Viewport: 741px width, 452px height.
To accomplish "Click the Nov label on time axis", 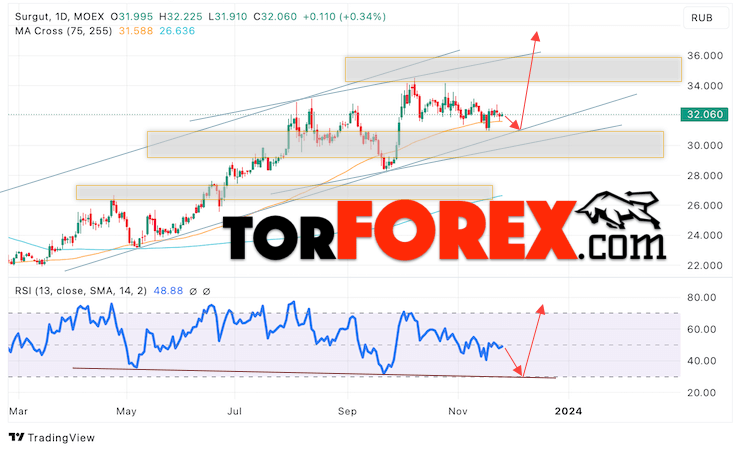I will pyautogui.click(x=457, y=411).
